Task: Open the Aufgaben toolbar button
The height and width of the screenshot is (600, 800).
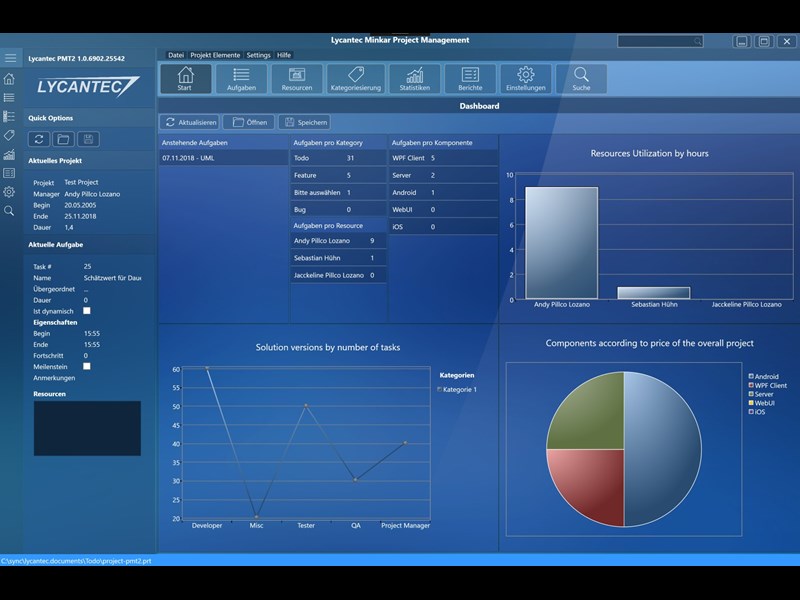Action: 241,79
